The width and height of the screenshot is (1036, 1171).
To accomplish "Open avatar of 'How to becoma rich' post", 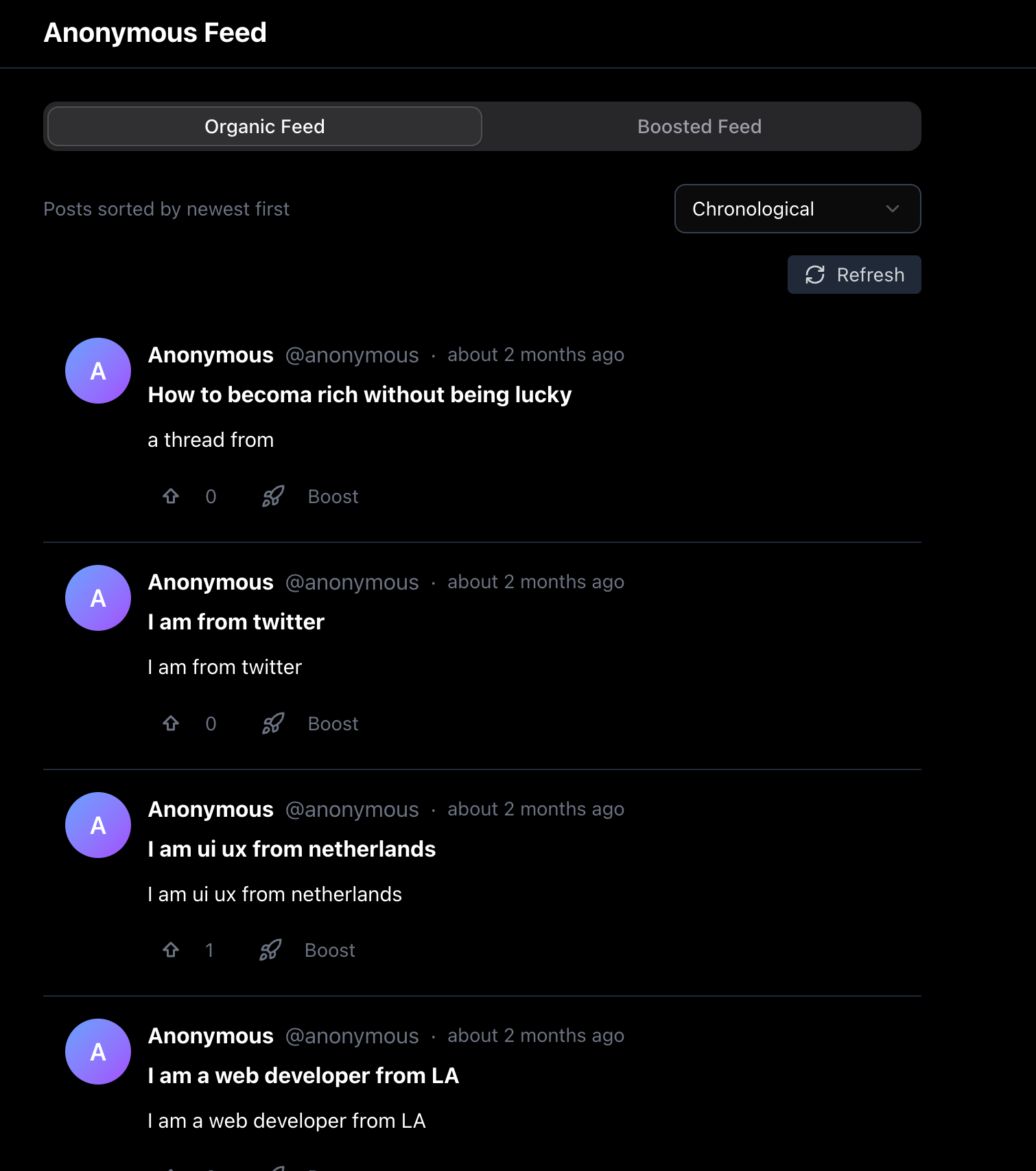I will click(x=98, y=371).
